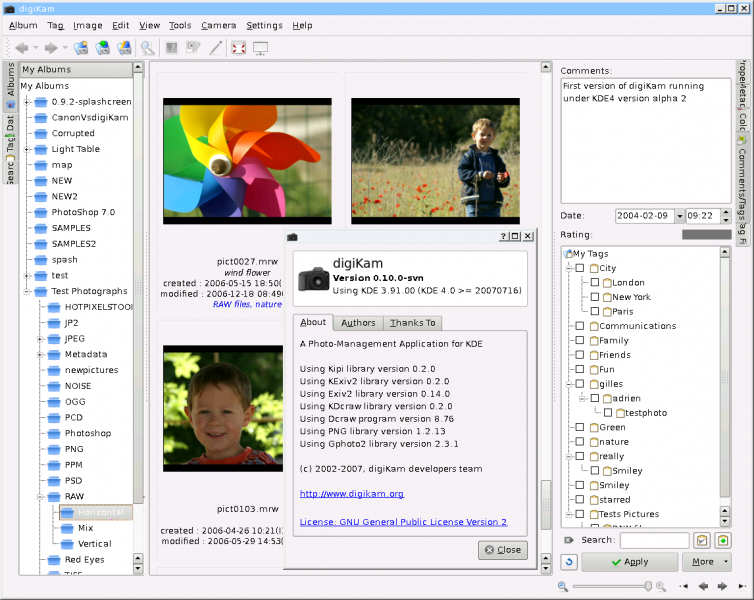Click the checkmark clipboard icon next to tag search

point(702,540)
